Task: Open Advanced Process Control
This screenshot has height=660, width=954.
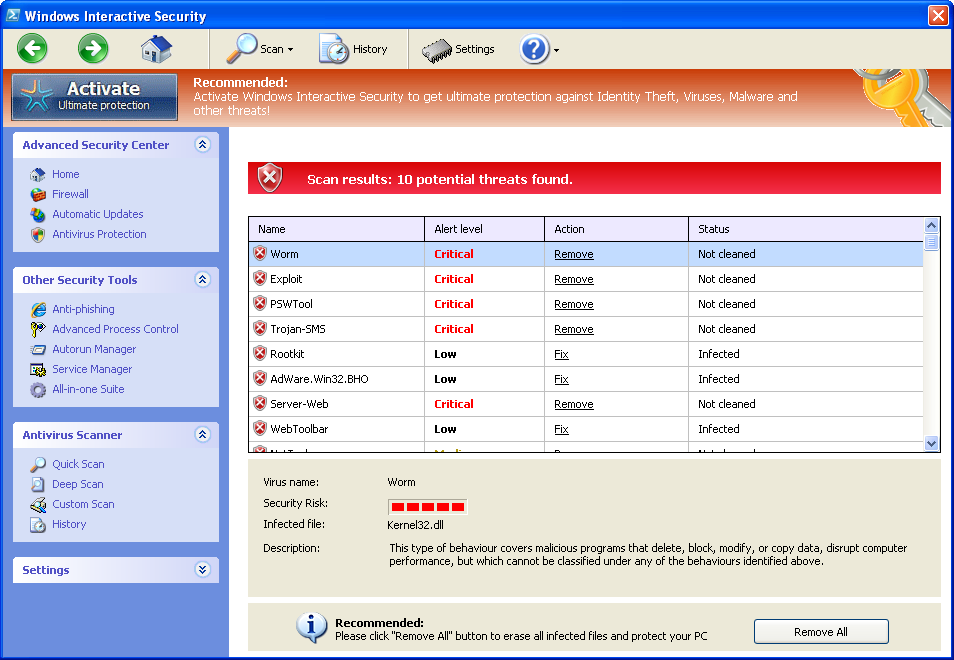Action: pos(115,329)
